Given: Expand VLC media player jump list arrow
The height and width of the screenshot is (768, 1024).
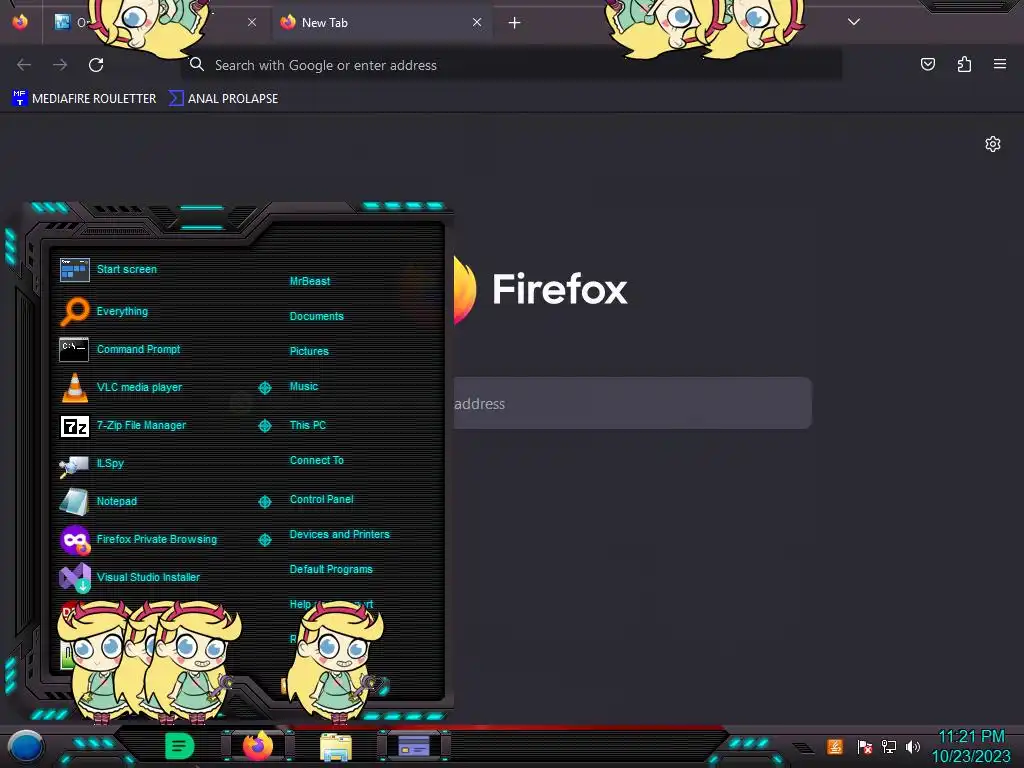Looking at the screenshot, I should (x=264, y=388).
